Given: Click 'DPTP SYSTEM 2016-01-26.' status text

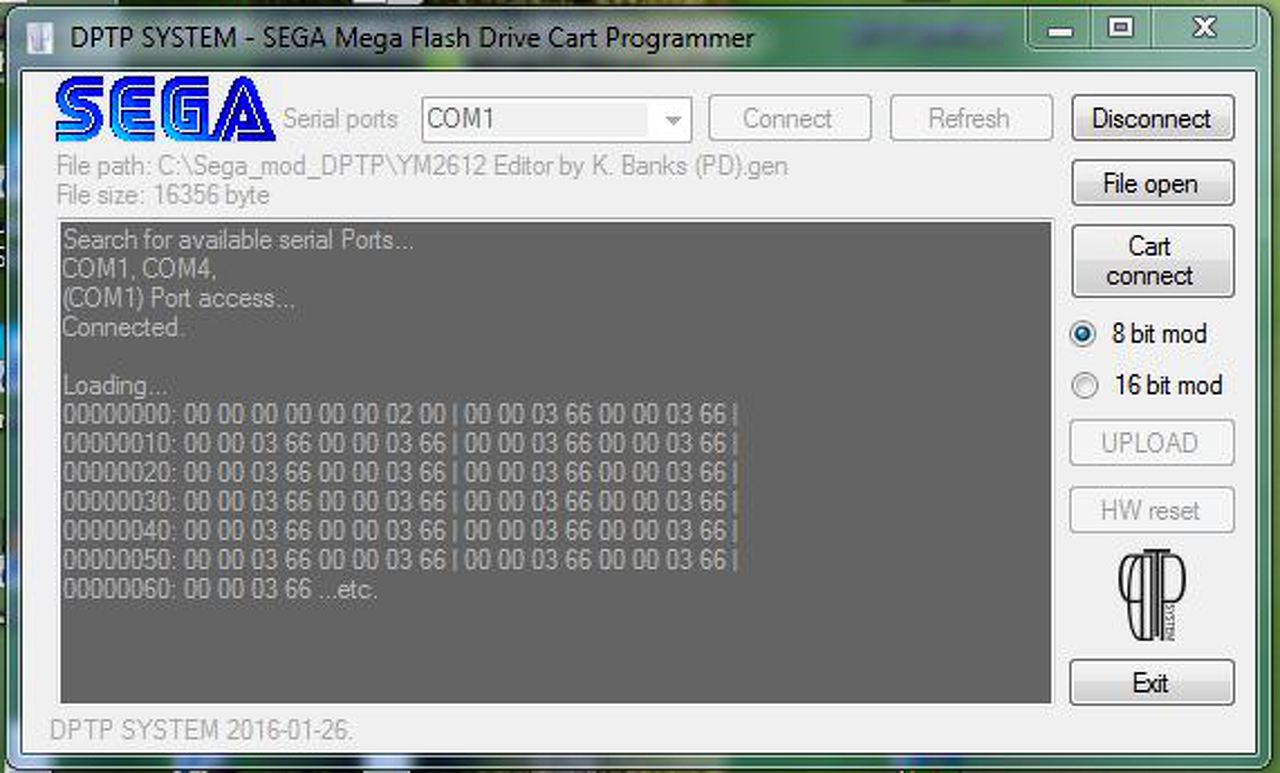Looking at the screenshot, I should click(201, 731).
